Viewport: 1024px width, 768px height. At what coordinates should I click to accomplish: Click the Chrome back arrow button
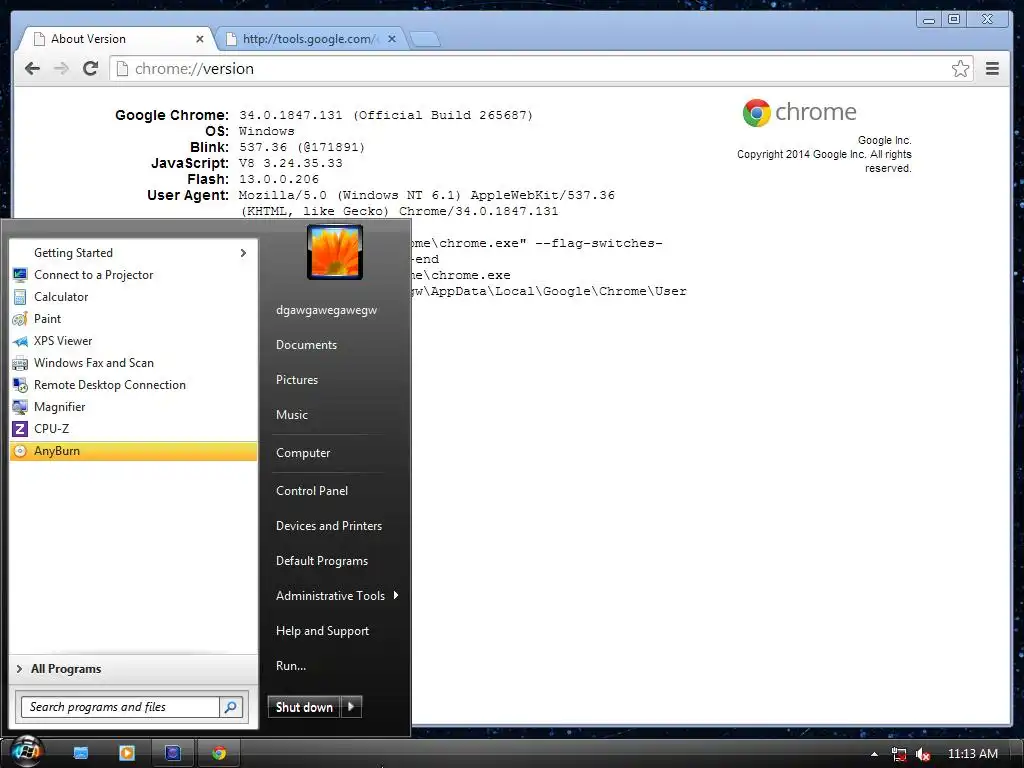32,69
